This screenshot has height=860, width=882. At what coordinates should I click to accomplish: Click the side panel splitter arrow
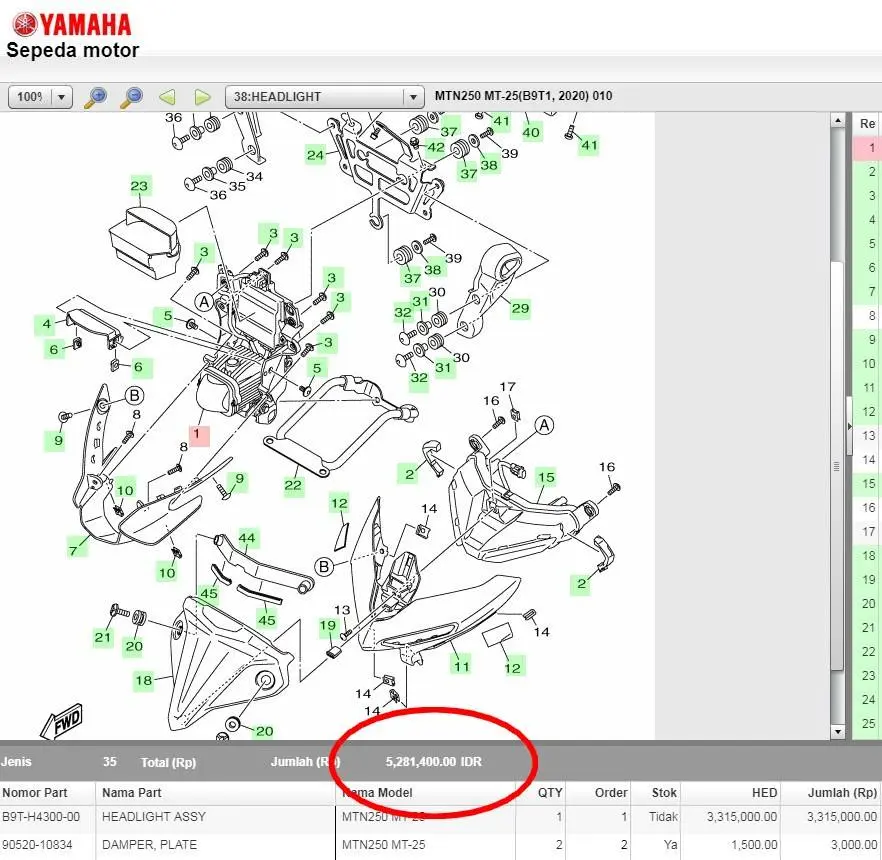(849, 426)
